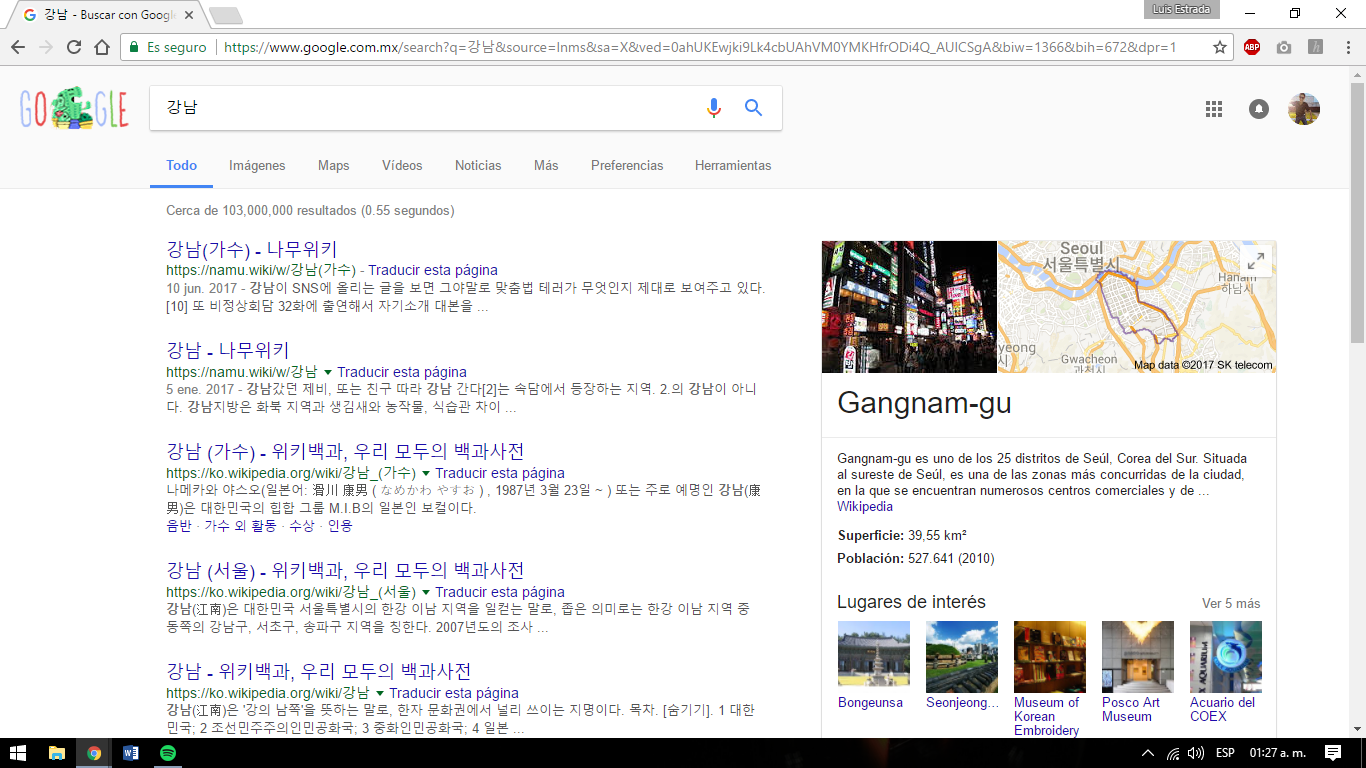Open the Más search menu
Screen dimensions: 1366x768
click(x=546, y=165)
